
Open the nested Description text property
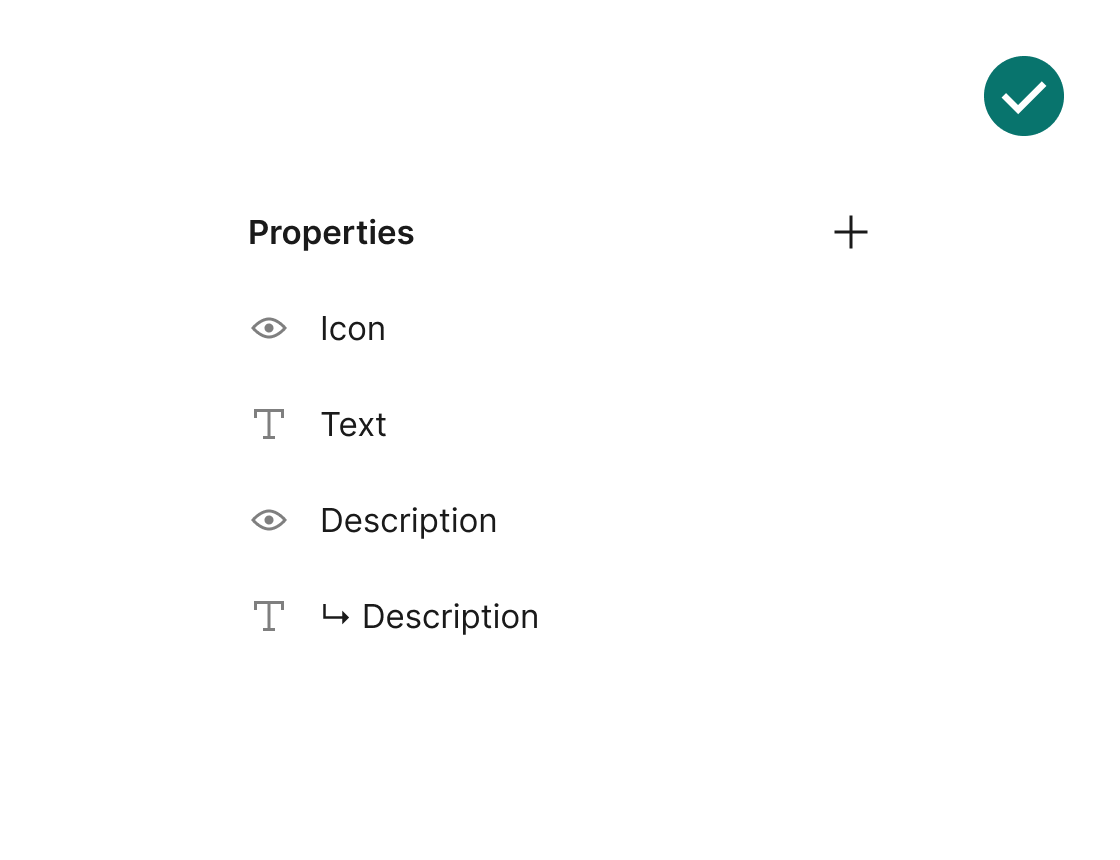click(x=450, y=616)
